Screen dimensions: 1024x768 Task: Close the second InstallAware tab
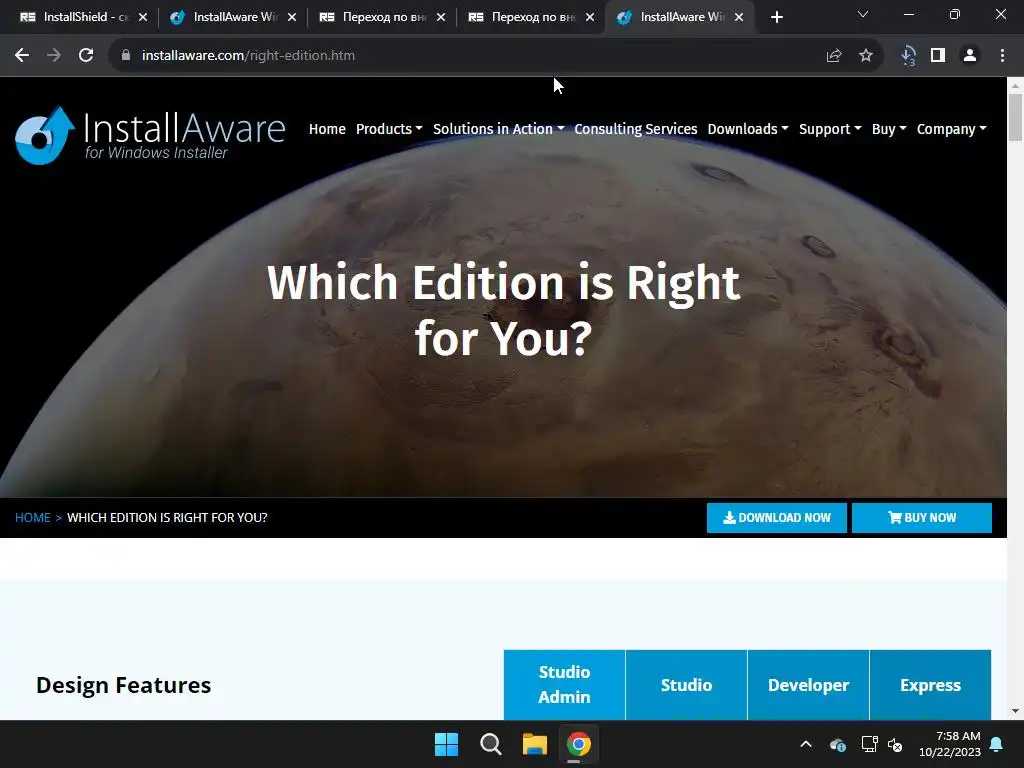coord(292,18)
